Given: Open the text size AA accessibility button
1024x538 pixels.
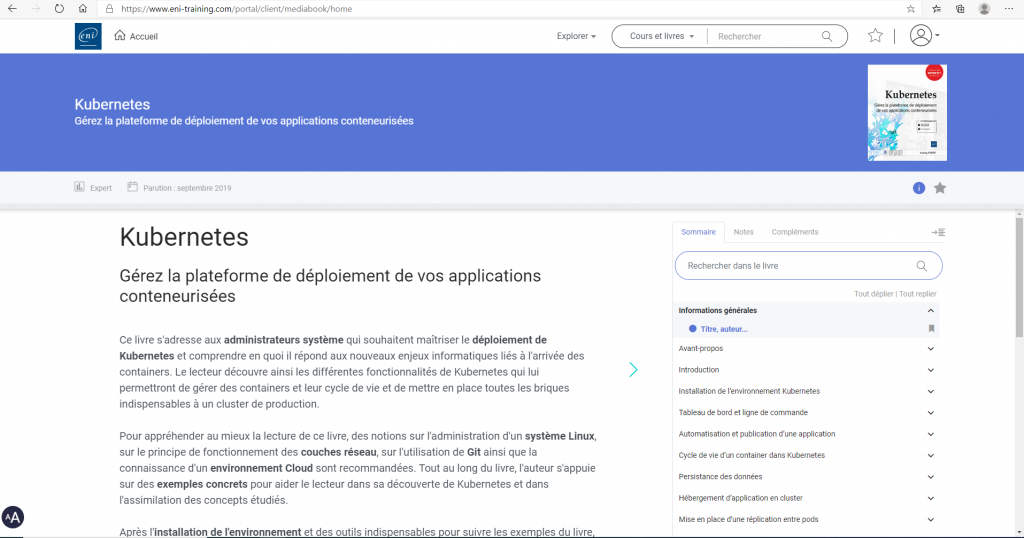Looking at the screenshot, I should coord(12,518).
